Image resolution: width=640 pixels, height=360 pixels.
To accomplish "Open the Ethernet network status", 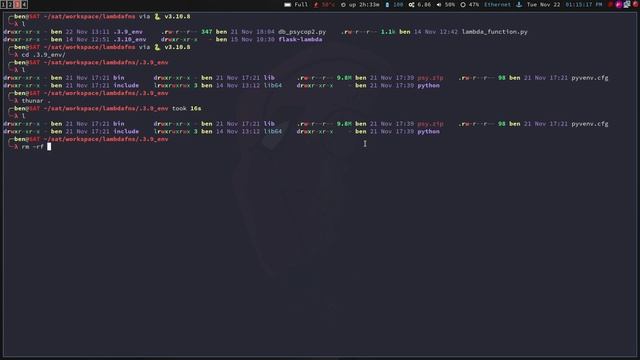I will coord(497,5).
